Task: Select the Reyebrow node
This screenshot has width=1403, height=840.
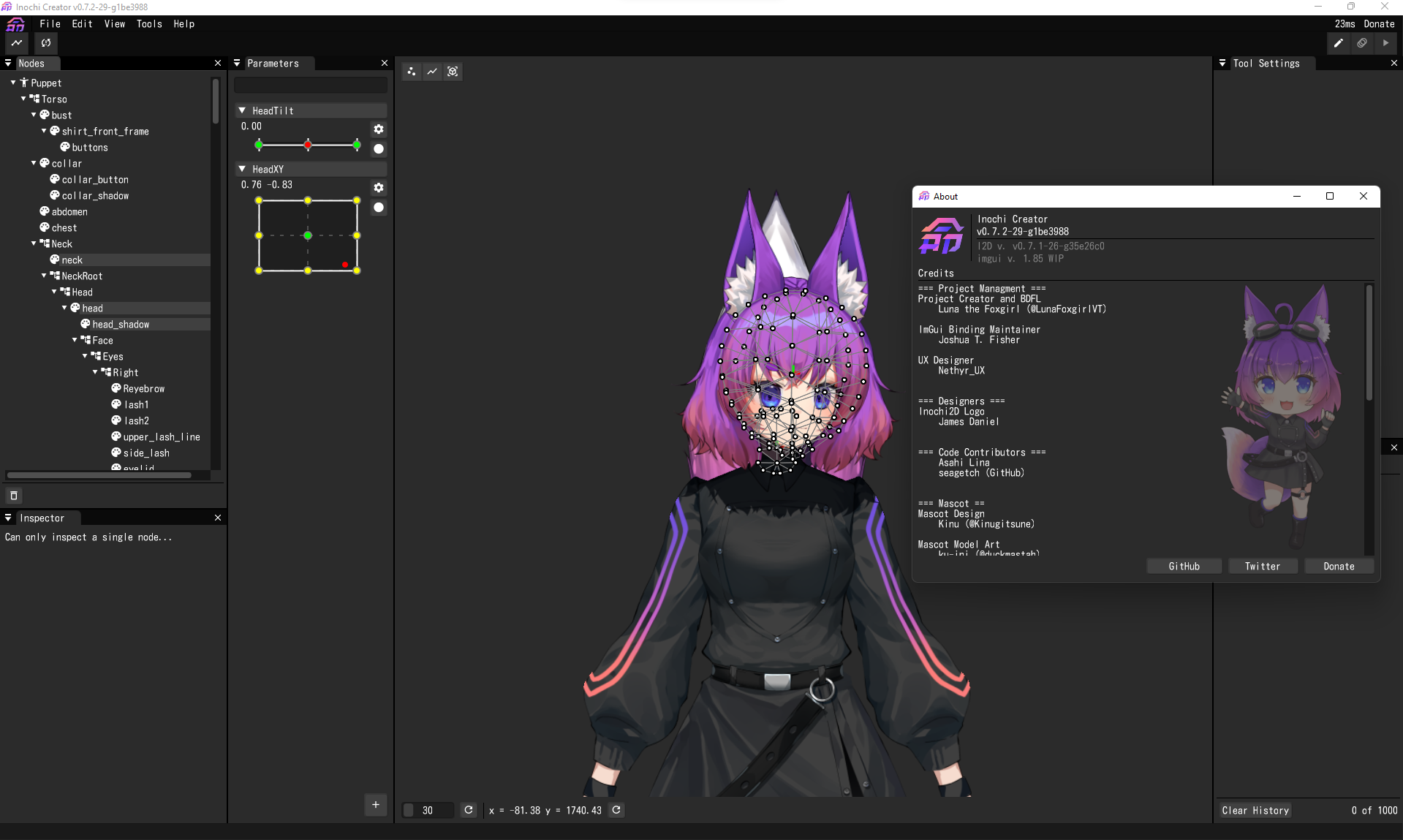Action: pos(144,388)
